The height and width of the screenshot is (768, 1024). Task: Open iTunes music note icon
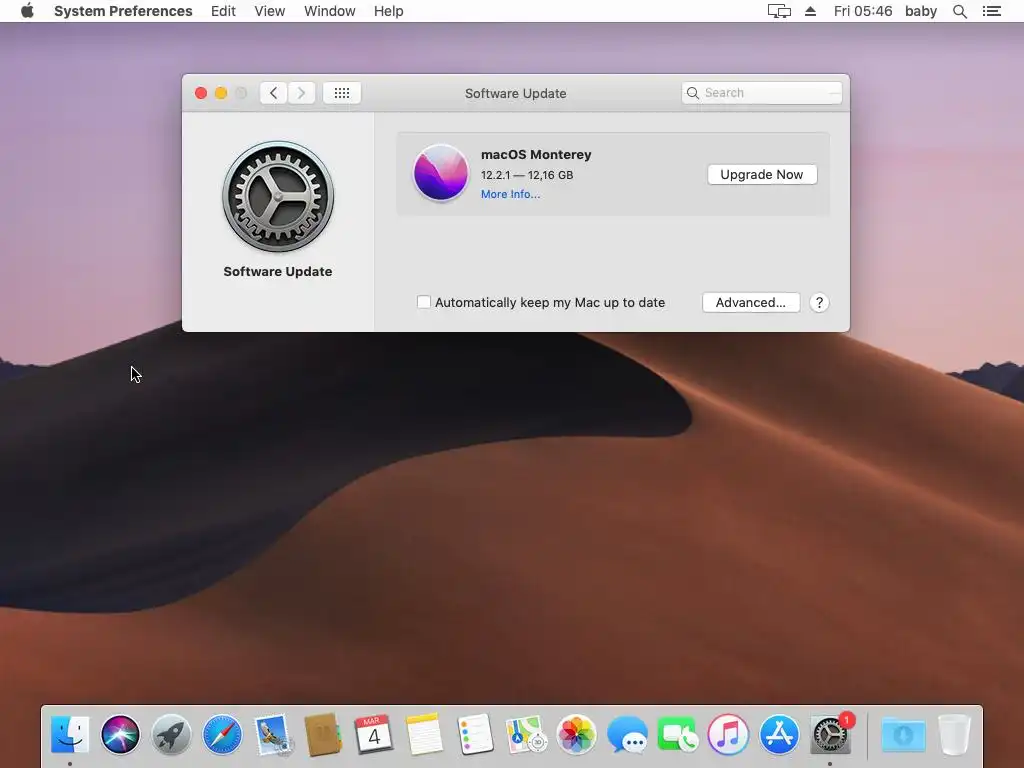pos(728,734)
